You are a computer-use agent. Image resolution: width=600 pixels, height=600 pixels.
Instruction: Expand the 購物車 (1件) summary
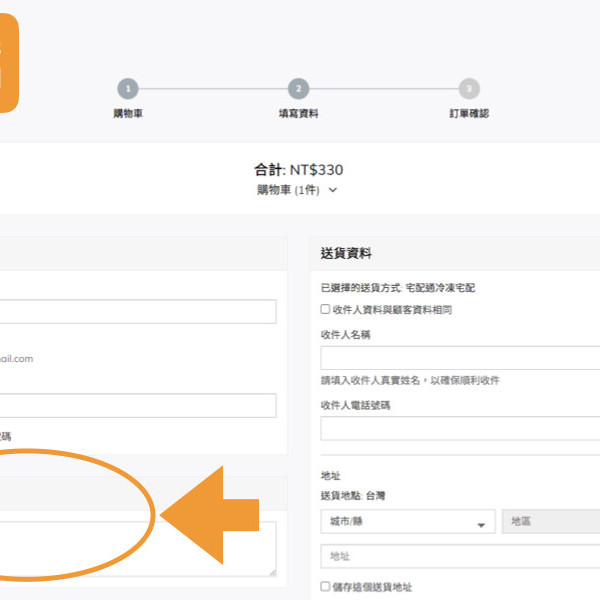coord(298,189)
